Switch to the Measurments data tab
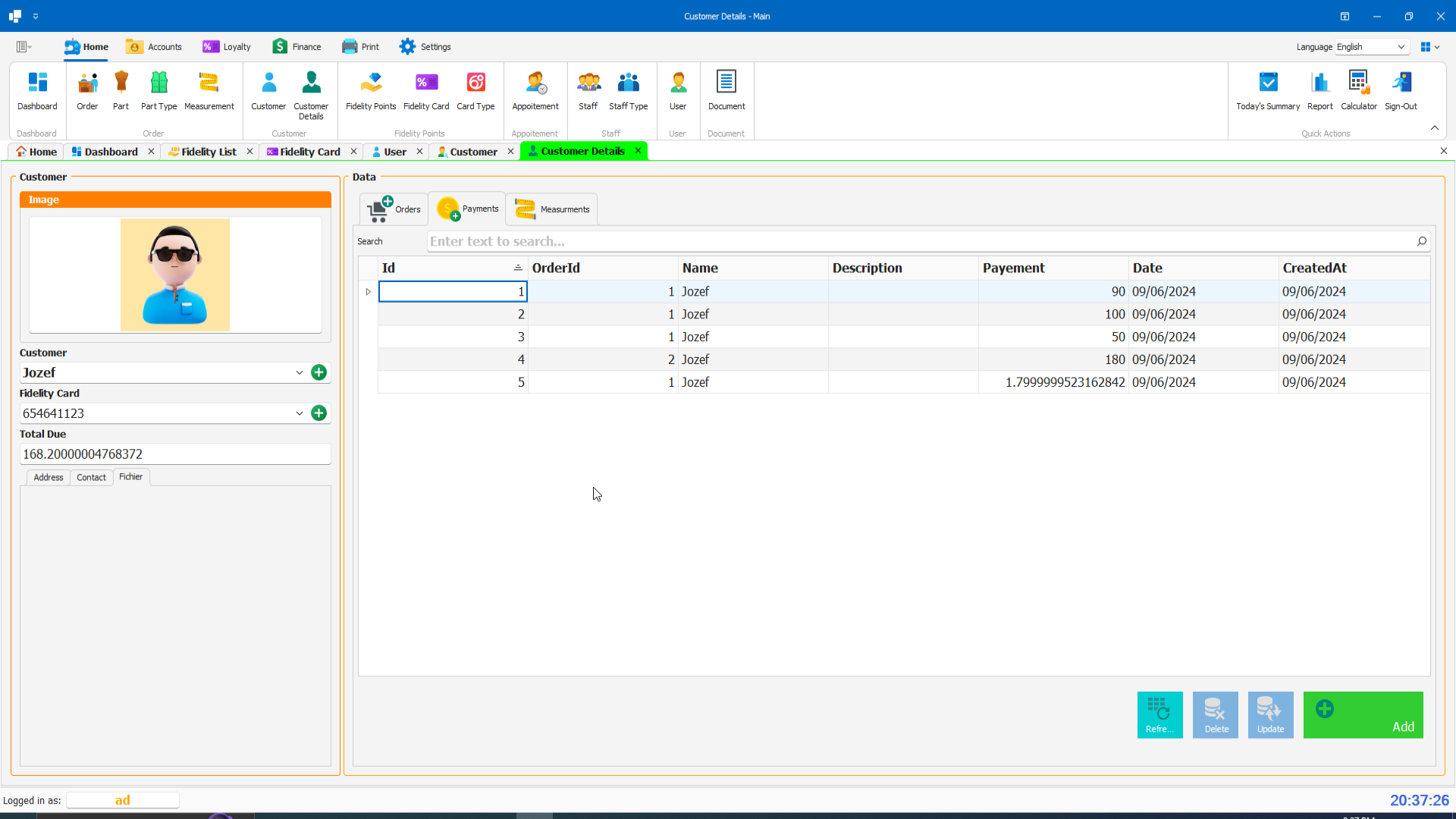The width and height of the screenshot is (1456, 819). 552,209
